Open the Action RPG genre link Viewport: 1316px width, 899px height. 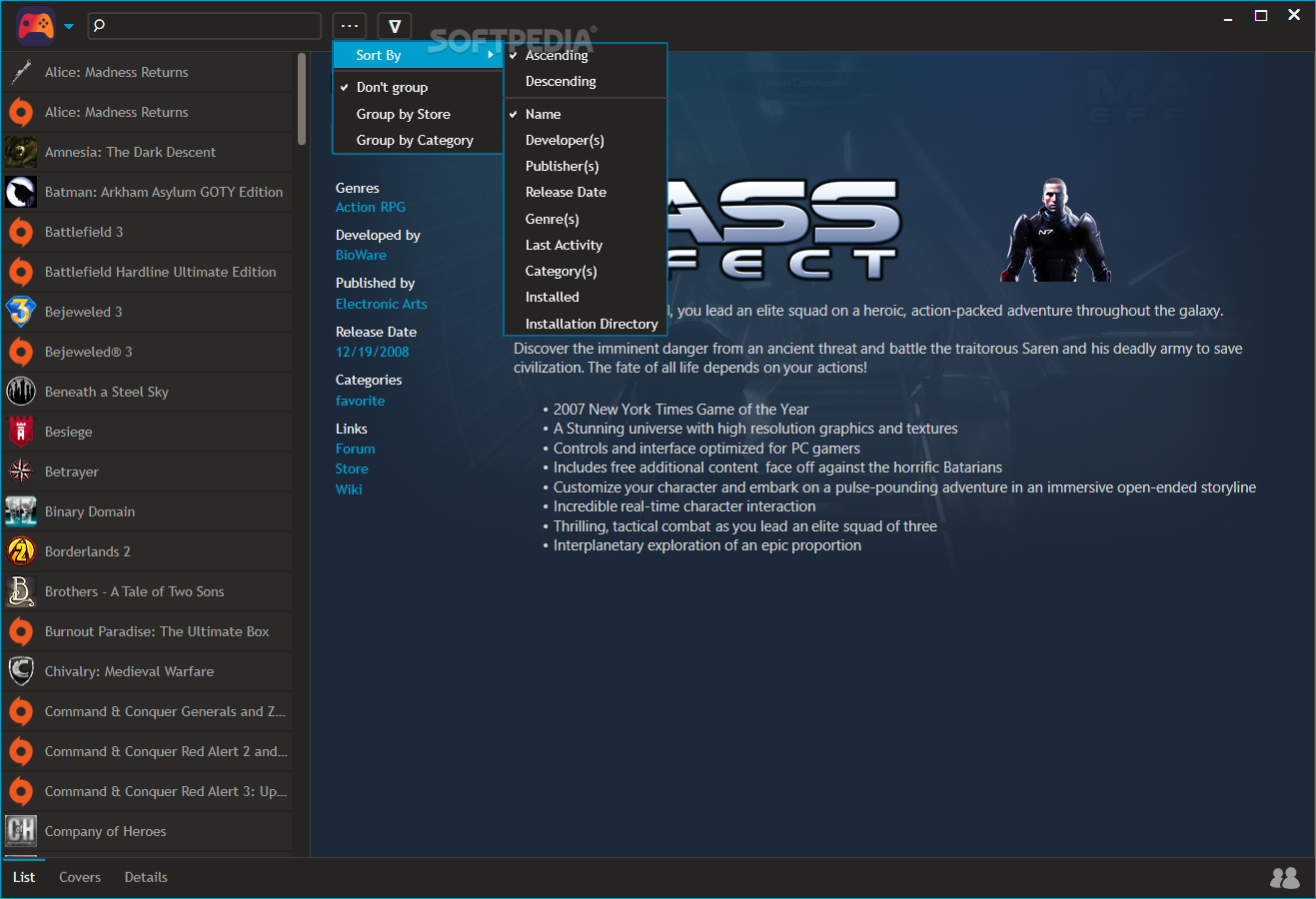pos(371,207)
